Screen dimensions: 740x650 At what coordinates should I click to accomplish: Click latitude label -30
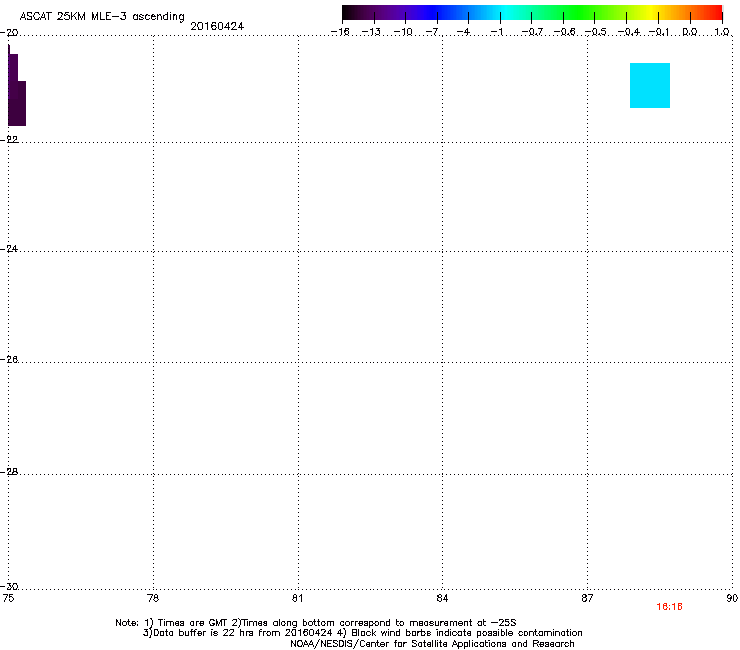(x=9, y=586)
